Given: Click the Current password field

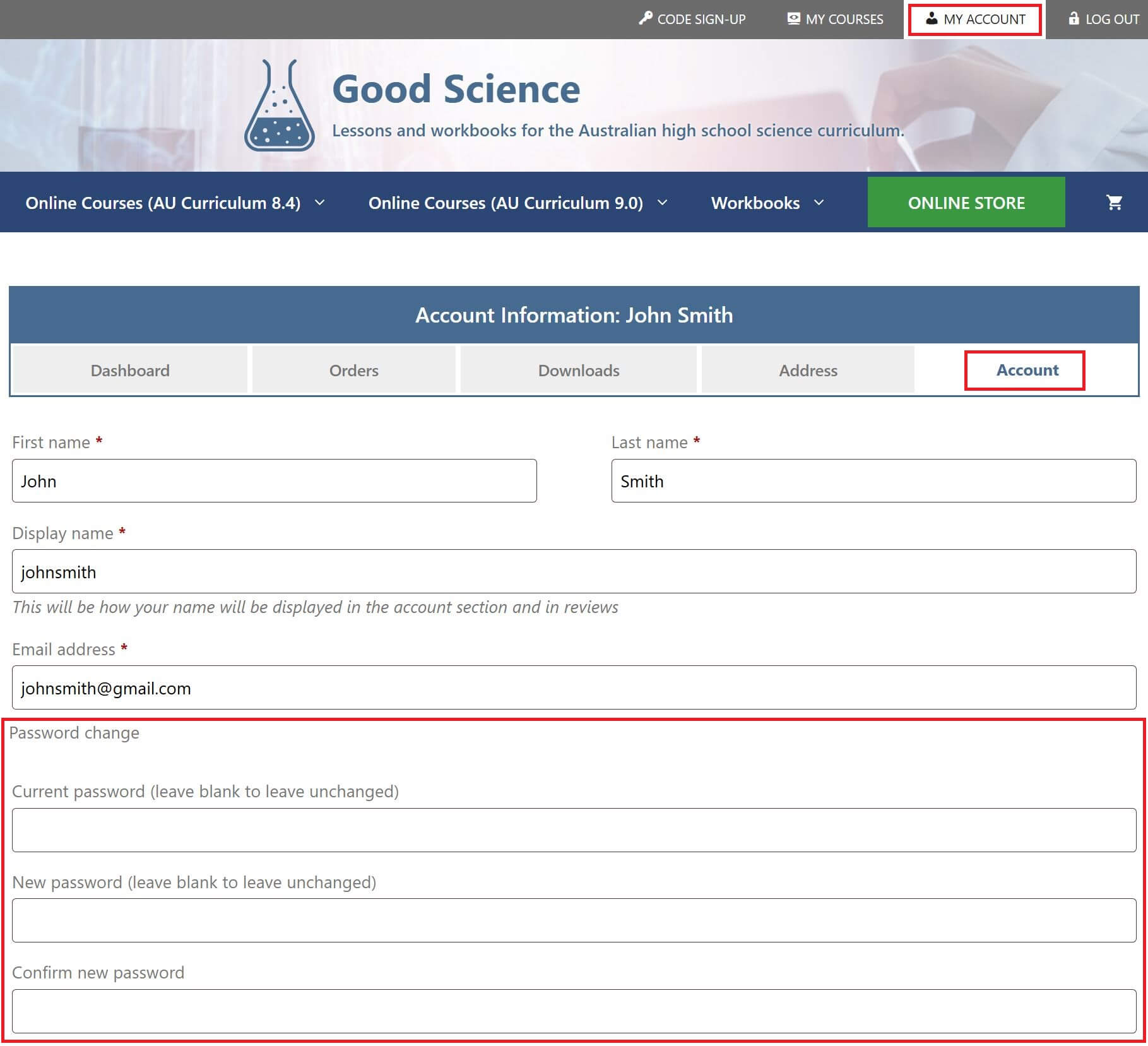Looking at the screenshot, I should click(574, 829).
